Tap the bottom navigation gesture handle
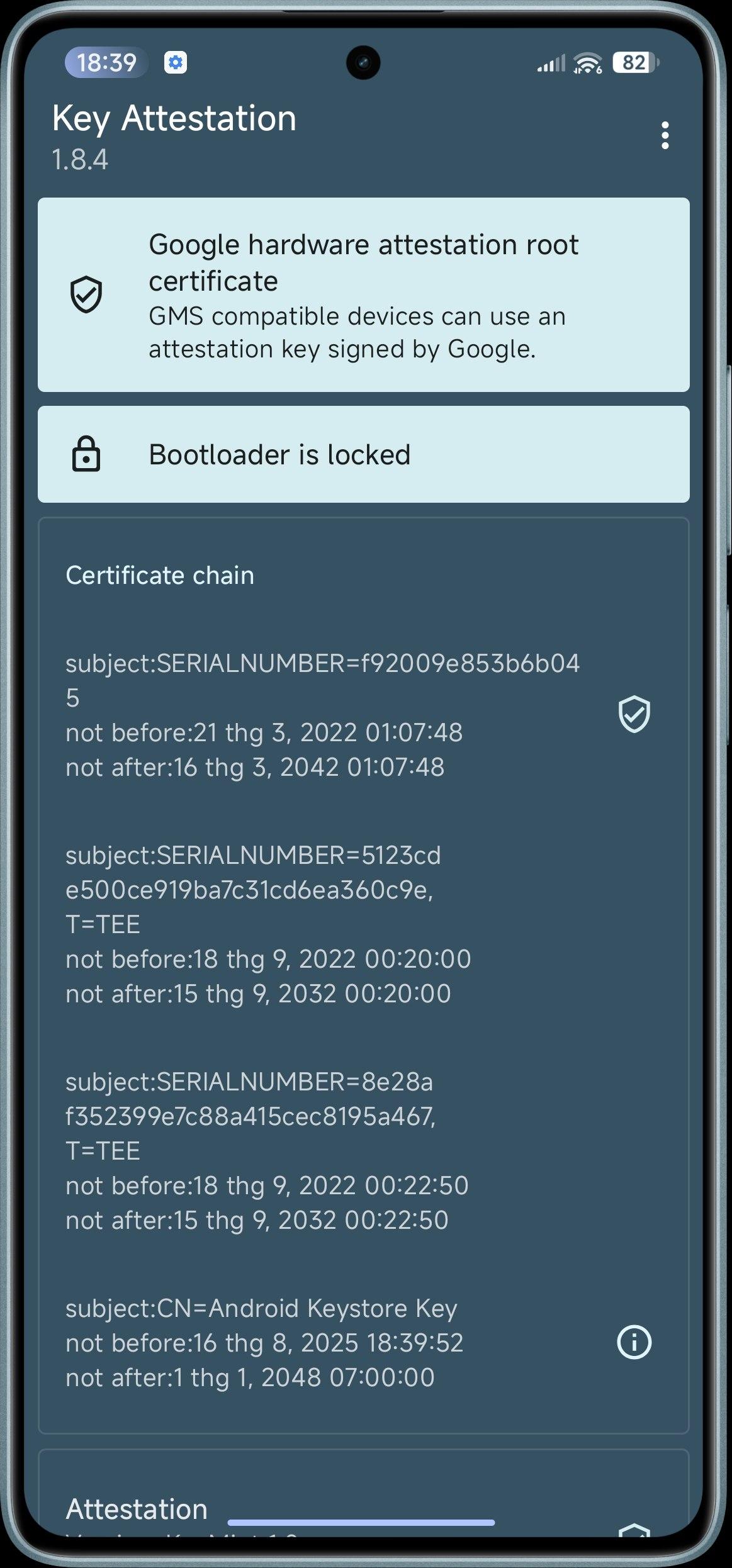Viewport: 732px width, 1568px height. coord(361,1523)
